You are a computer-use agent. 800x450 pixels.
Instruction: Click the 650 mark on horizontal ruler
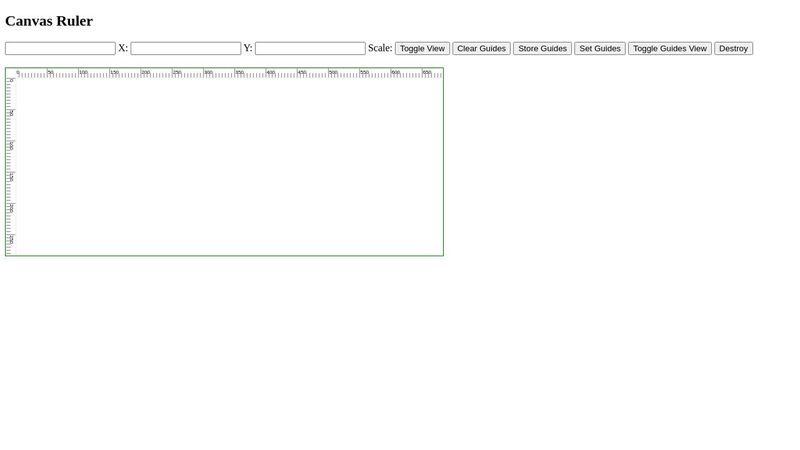[x=424, y=73]
